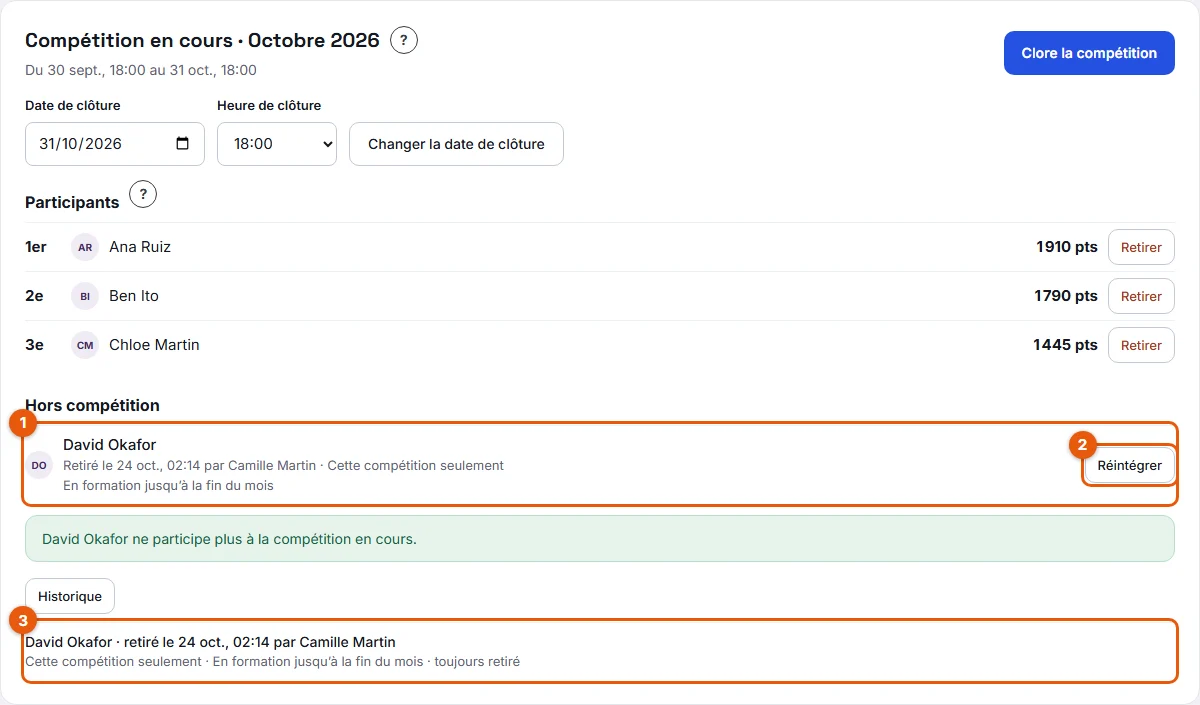Click the '3e' rank label
Viewport: 1200px width, 705px height.
click(x=34, y=345)
